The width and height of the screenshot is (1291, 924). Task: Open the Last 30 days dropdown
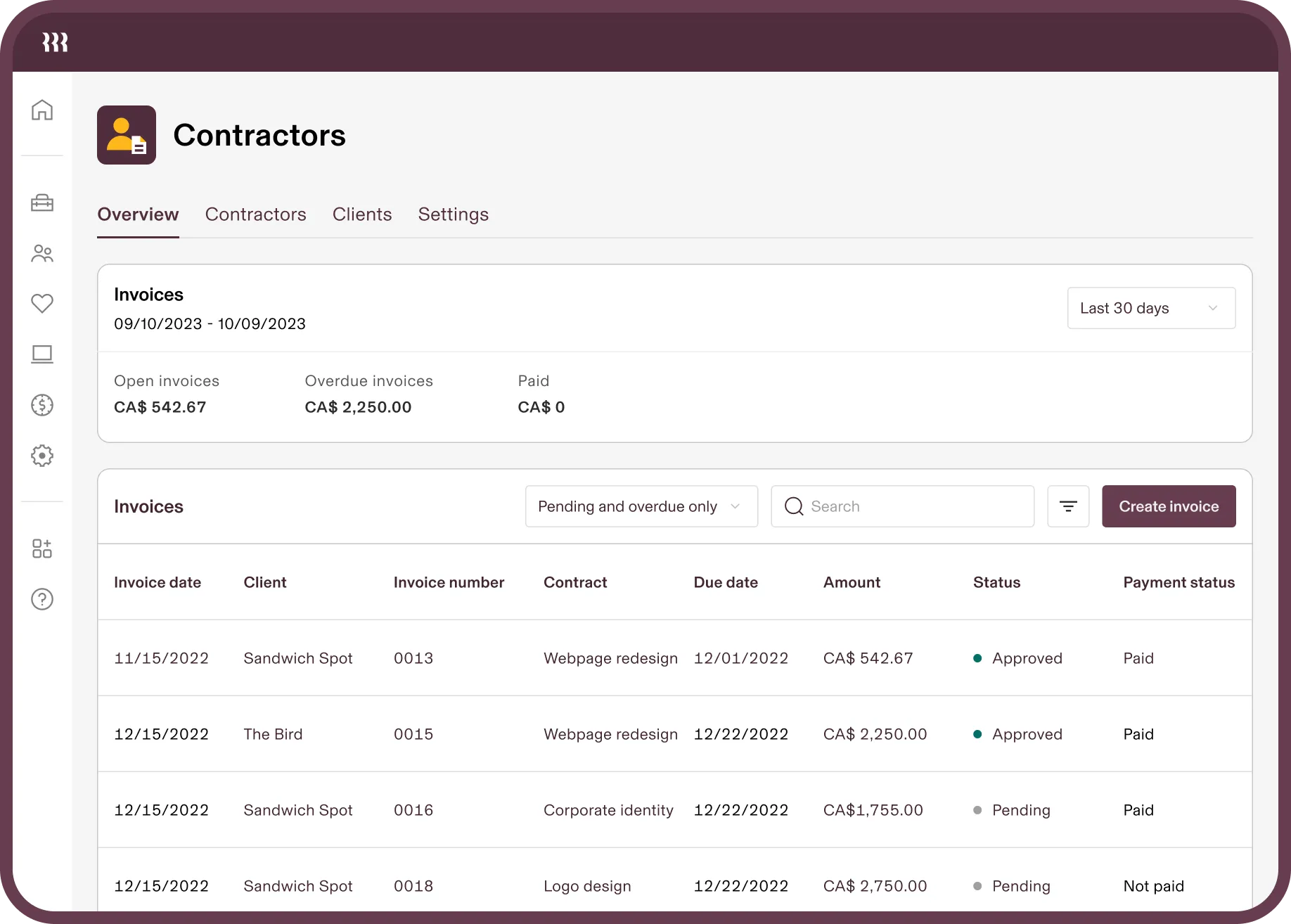point(1151,308)
